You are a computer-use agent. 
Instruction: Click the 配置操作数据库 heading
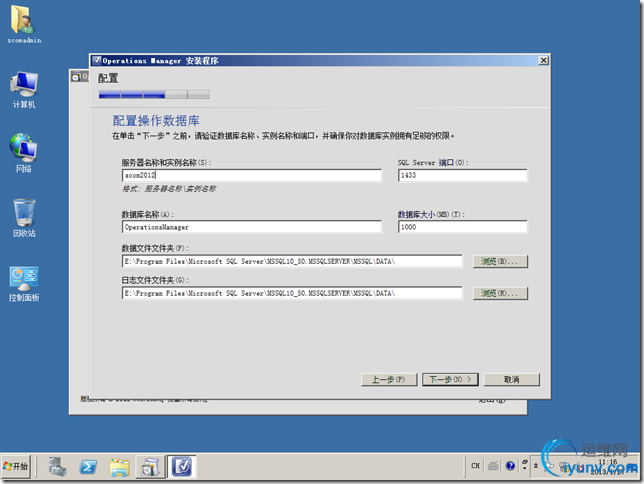[156, 121]
